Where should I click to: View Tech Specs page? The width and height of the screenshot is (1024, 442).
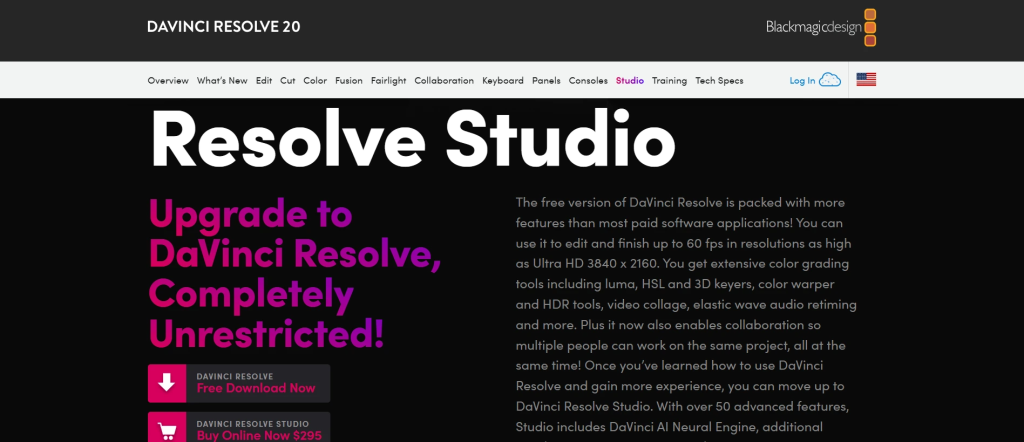[x=719, y=80]
